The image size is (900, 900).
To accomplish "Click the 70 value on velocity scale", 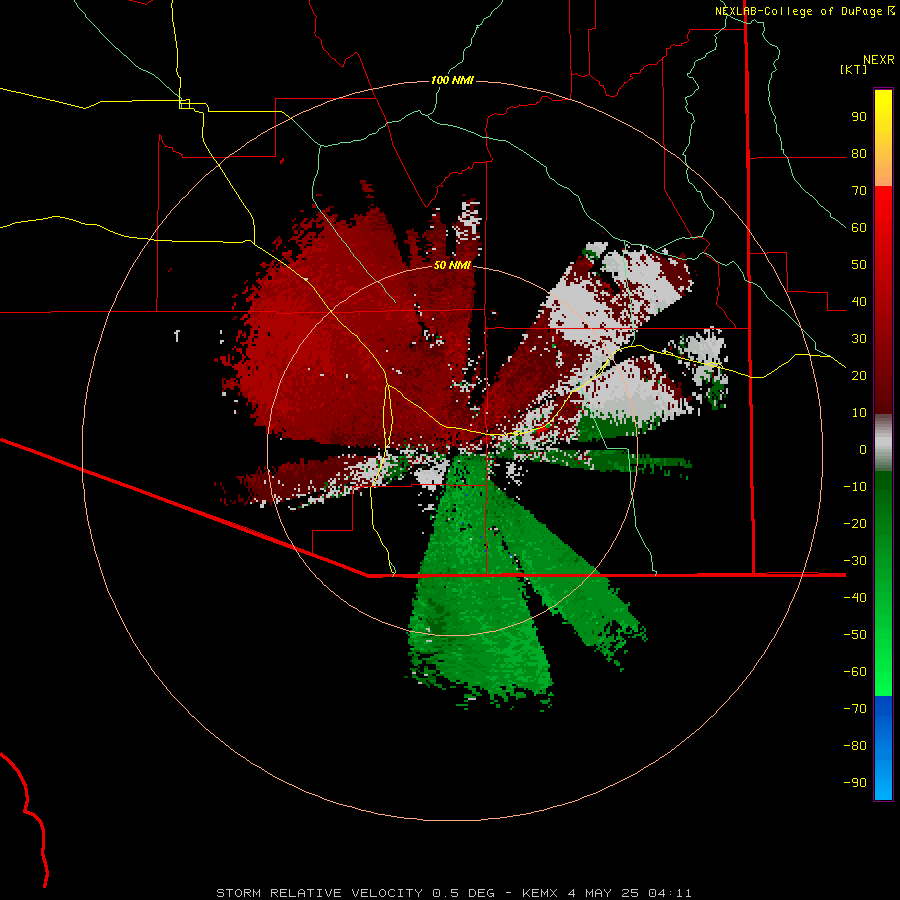I will [x=859, y=191].
